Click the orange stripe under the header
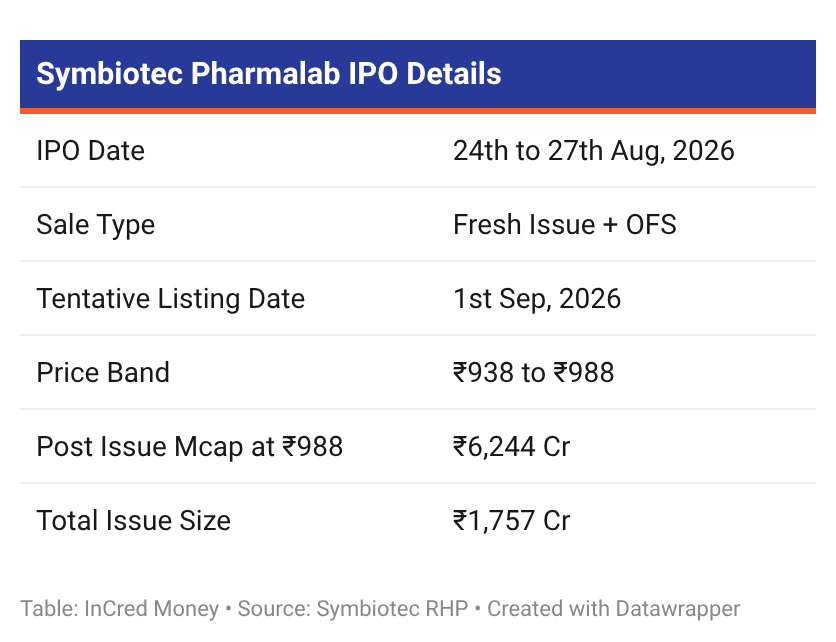Viewport: 836px width, 642px height. [418, 111]
